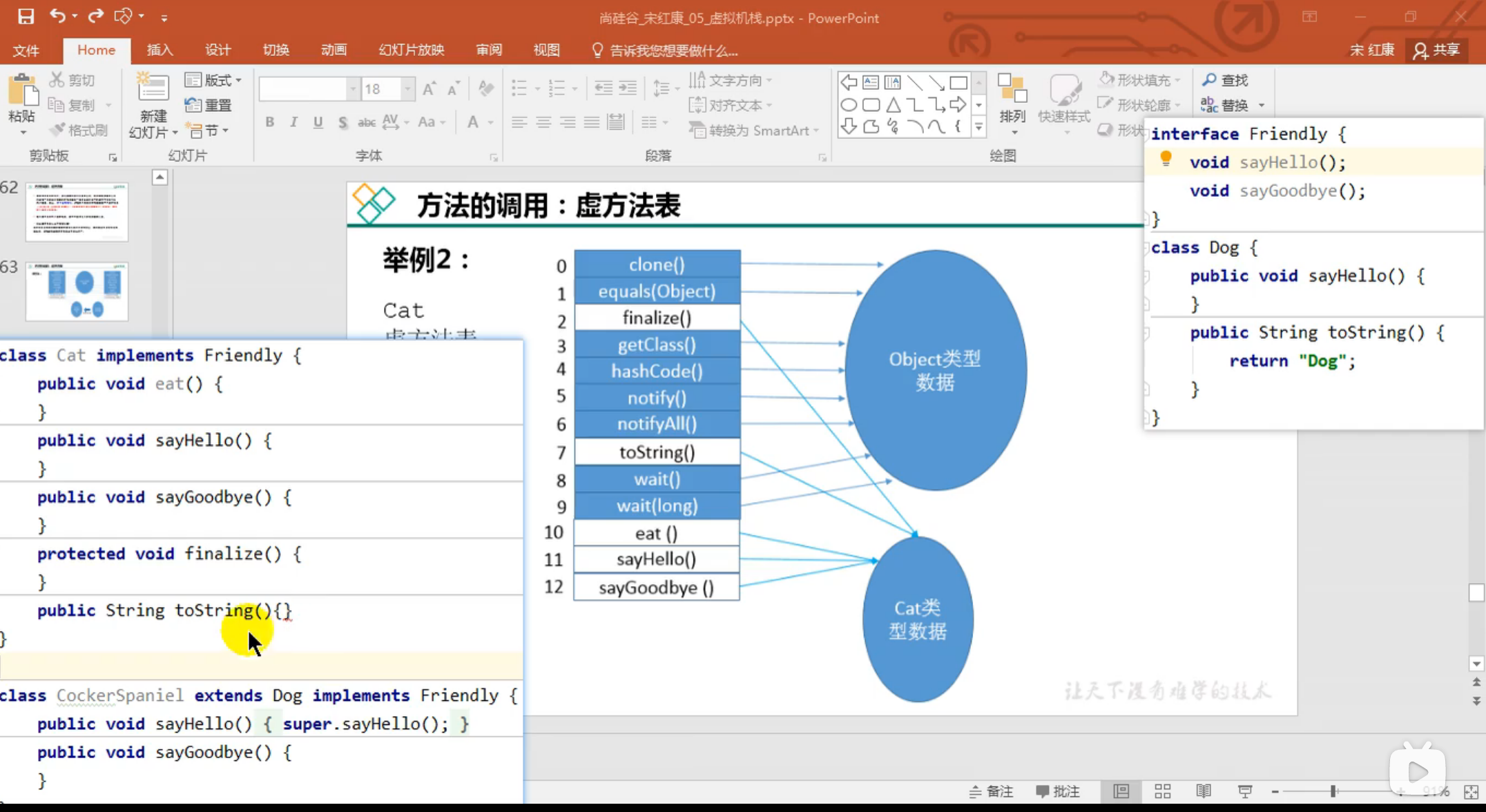Toggle justified text alignment

pos(592,122)
